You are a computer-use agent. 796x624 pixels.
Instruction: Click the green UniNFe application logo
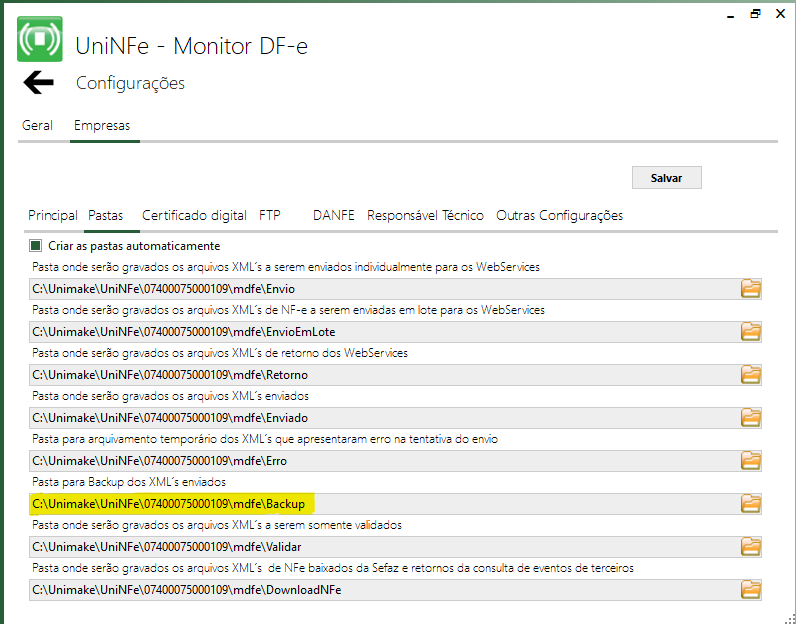click(x=40, y=39)
